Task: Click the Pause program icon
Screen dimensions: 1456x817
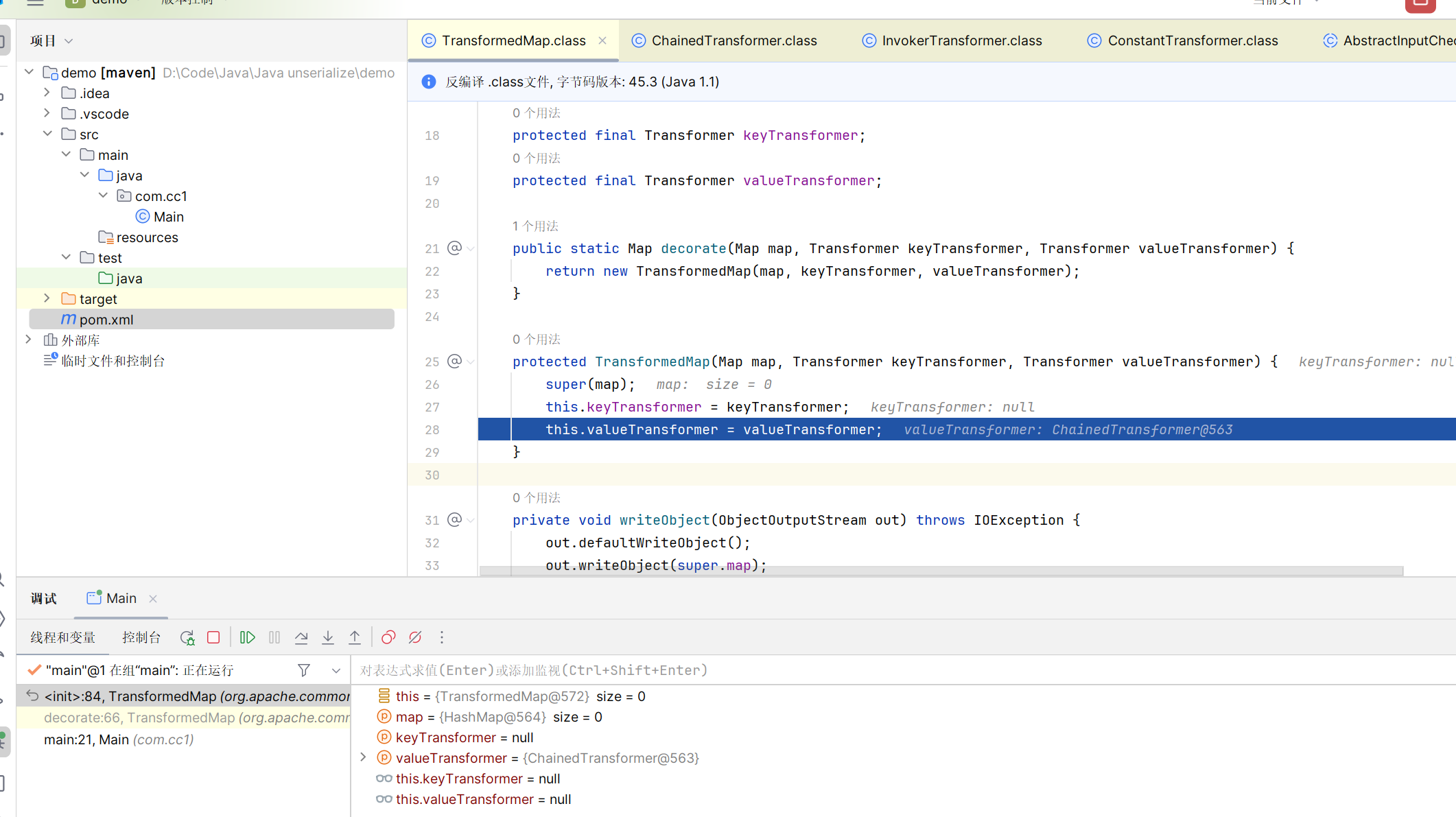Action: [x=274, y=637]
